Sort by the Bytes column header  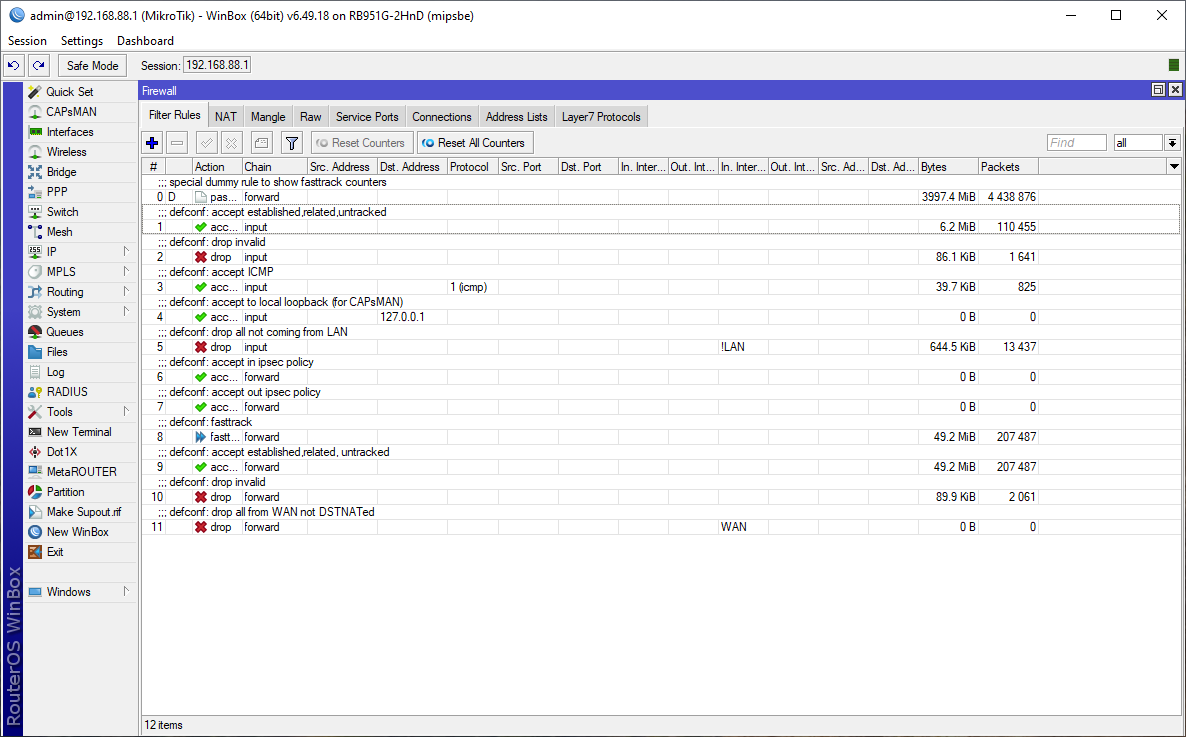pos(948,166)
